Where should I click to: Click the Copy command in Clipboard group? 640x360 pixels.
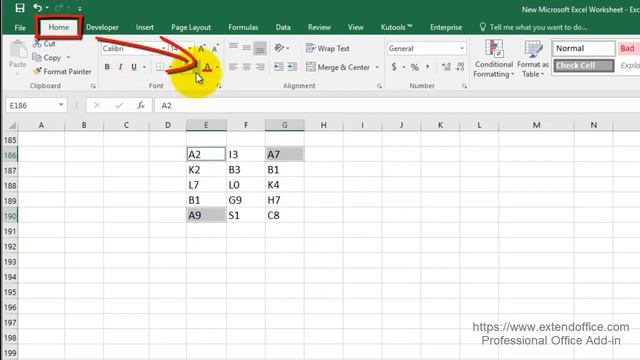click(47, 58)
